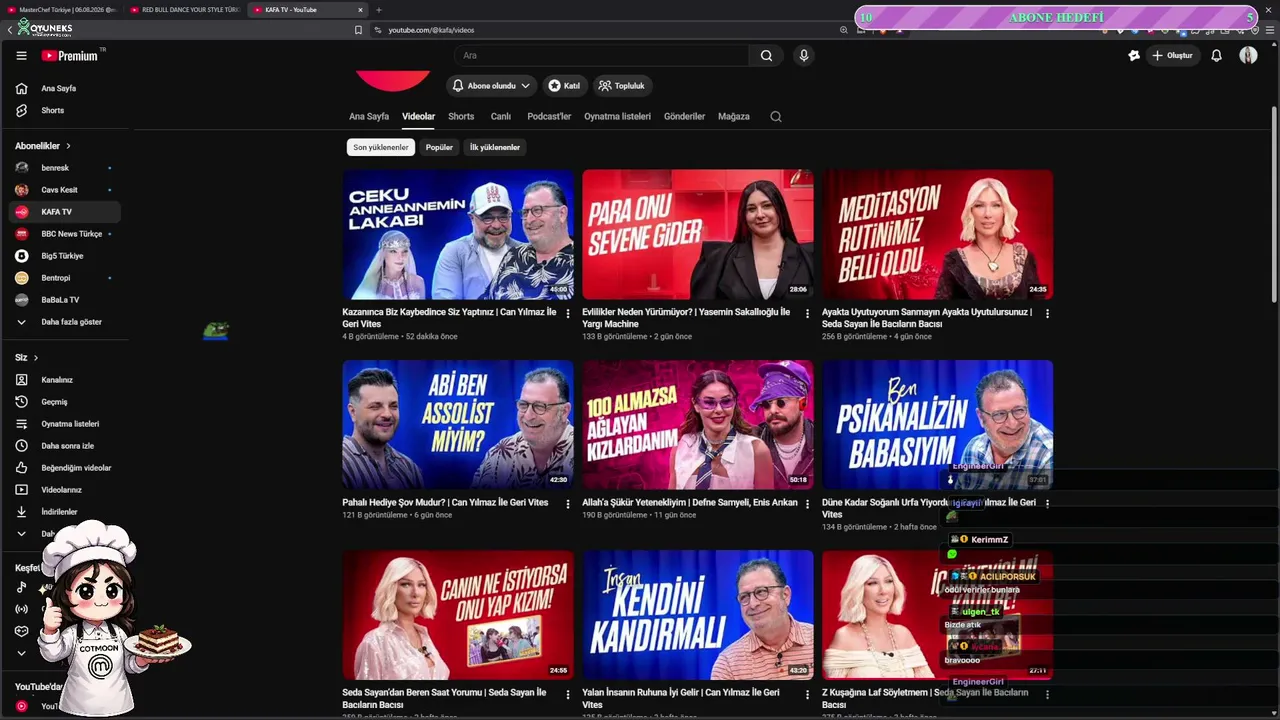Image resolution: width=1280 pixels, height=720 pixels.
Task: Open the Mağaza tab
Action: 733,117
